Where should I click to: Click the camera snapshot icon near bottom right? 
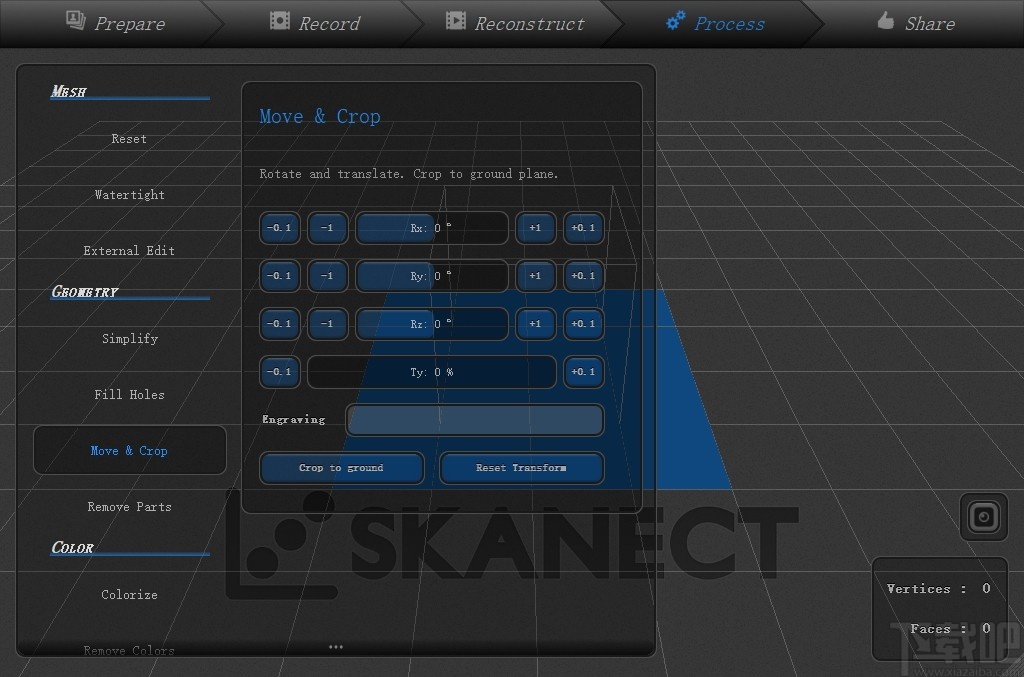click(x=983, y=517)
